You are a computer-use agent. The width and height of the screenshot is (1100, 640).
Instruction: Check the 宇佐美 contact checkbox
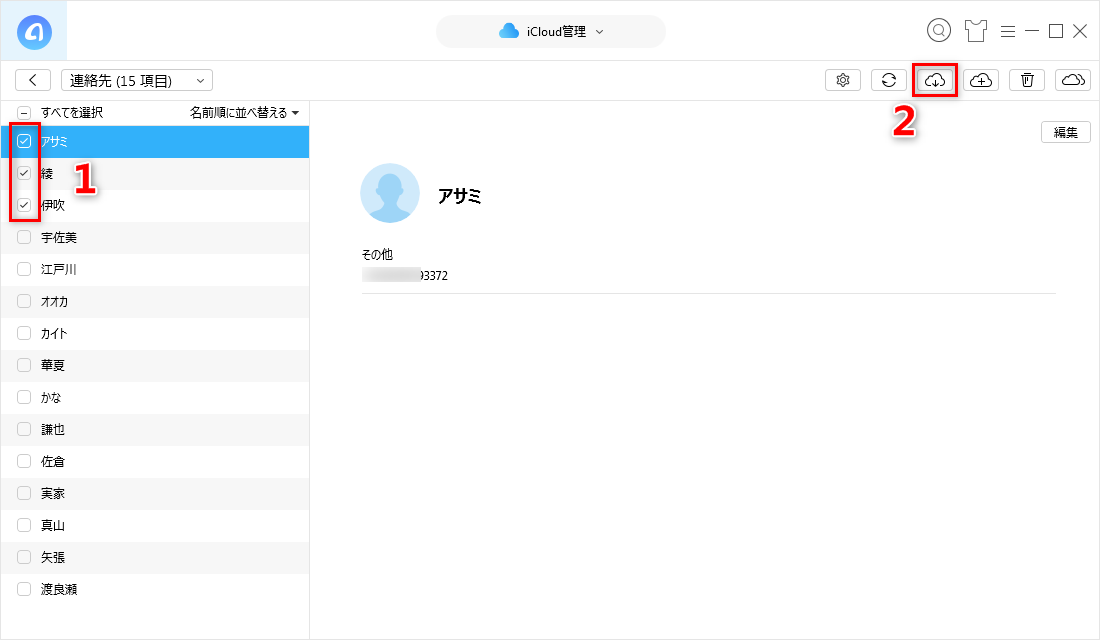tap(24, 237)
